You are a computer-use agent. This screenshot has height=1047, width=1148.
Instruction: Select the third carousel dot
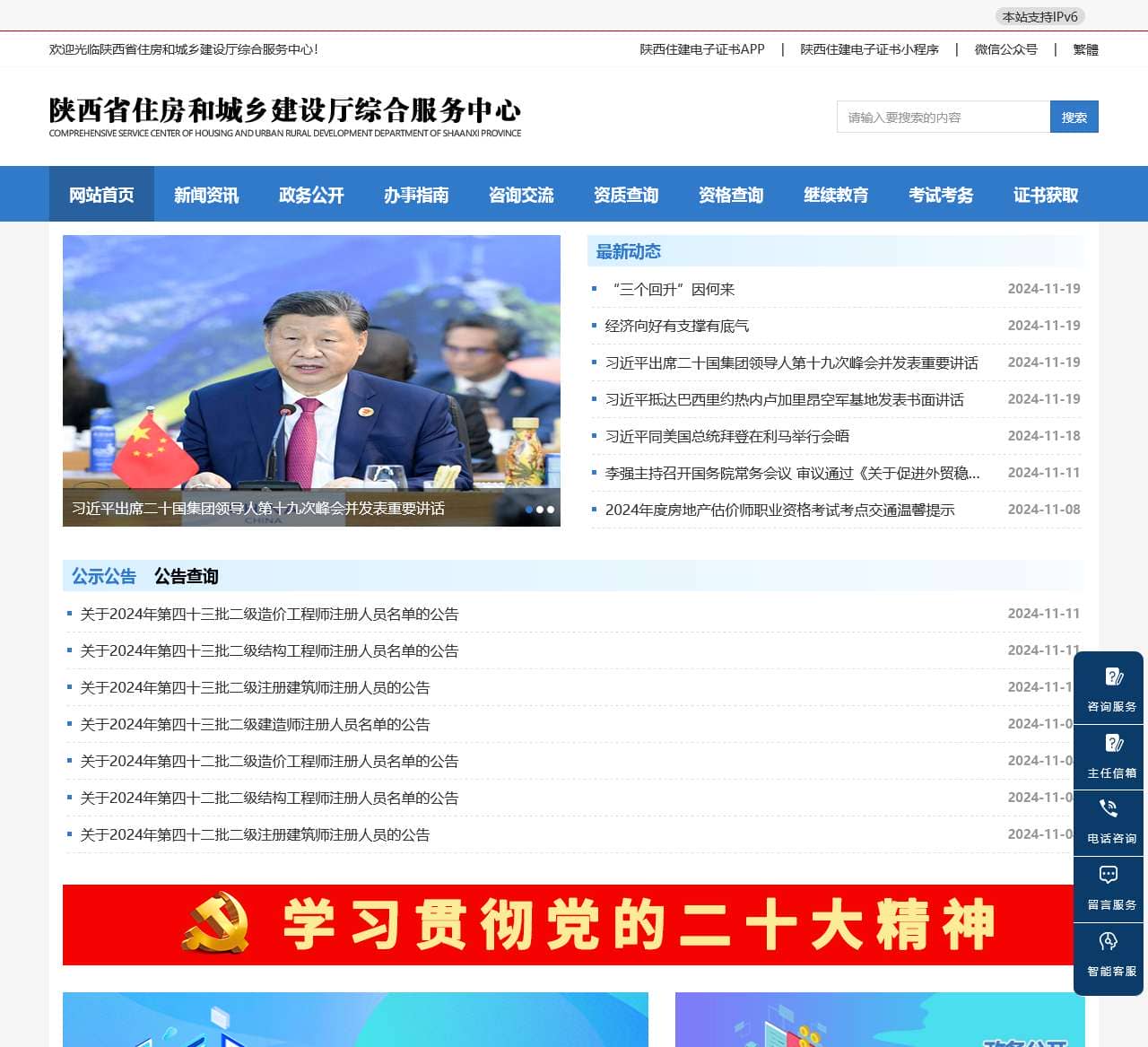click(551, 510)
